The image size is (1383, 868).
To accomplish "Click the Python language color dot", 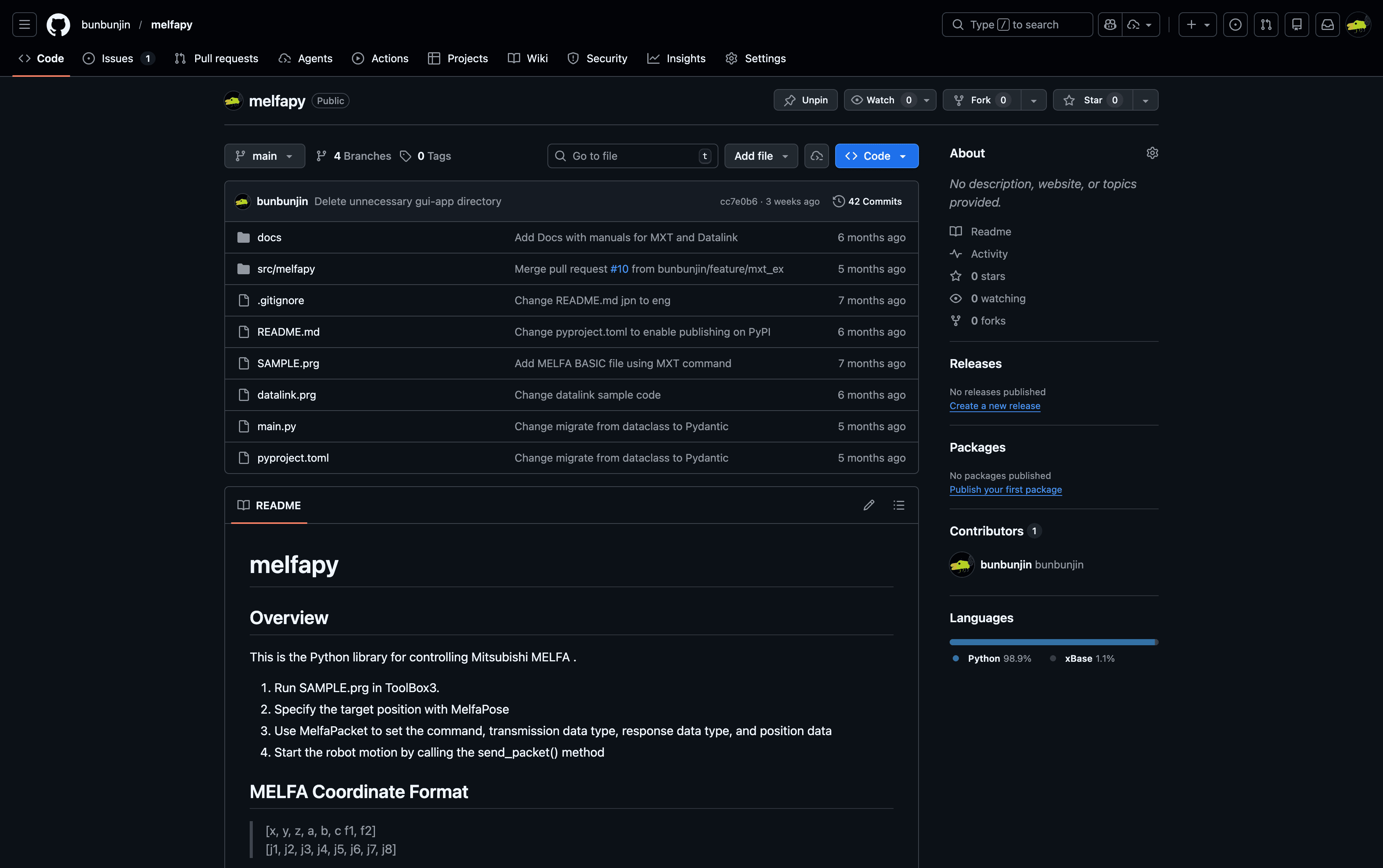I will pos(956,658).
